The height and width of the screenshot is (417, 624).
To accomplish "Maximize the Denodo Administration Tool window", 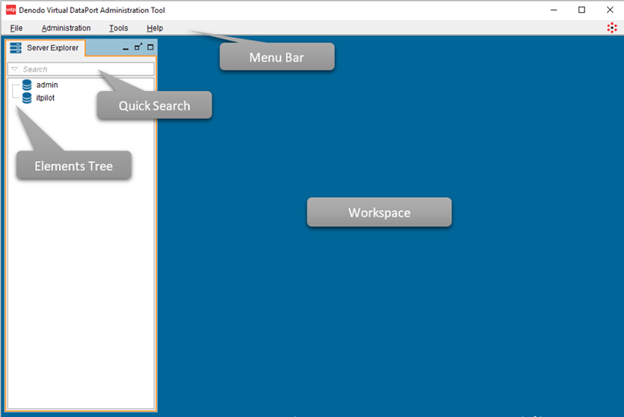I will 581,10.
